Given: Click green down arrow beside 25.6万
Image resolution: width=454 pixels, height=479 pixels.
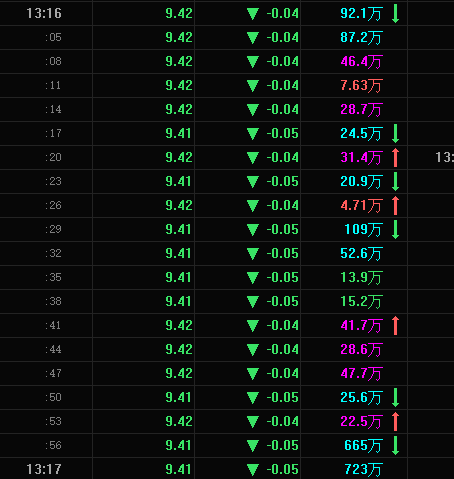Looking at the screenshot, I should pyautogui.click(x=396, y=397).
